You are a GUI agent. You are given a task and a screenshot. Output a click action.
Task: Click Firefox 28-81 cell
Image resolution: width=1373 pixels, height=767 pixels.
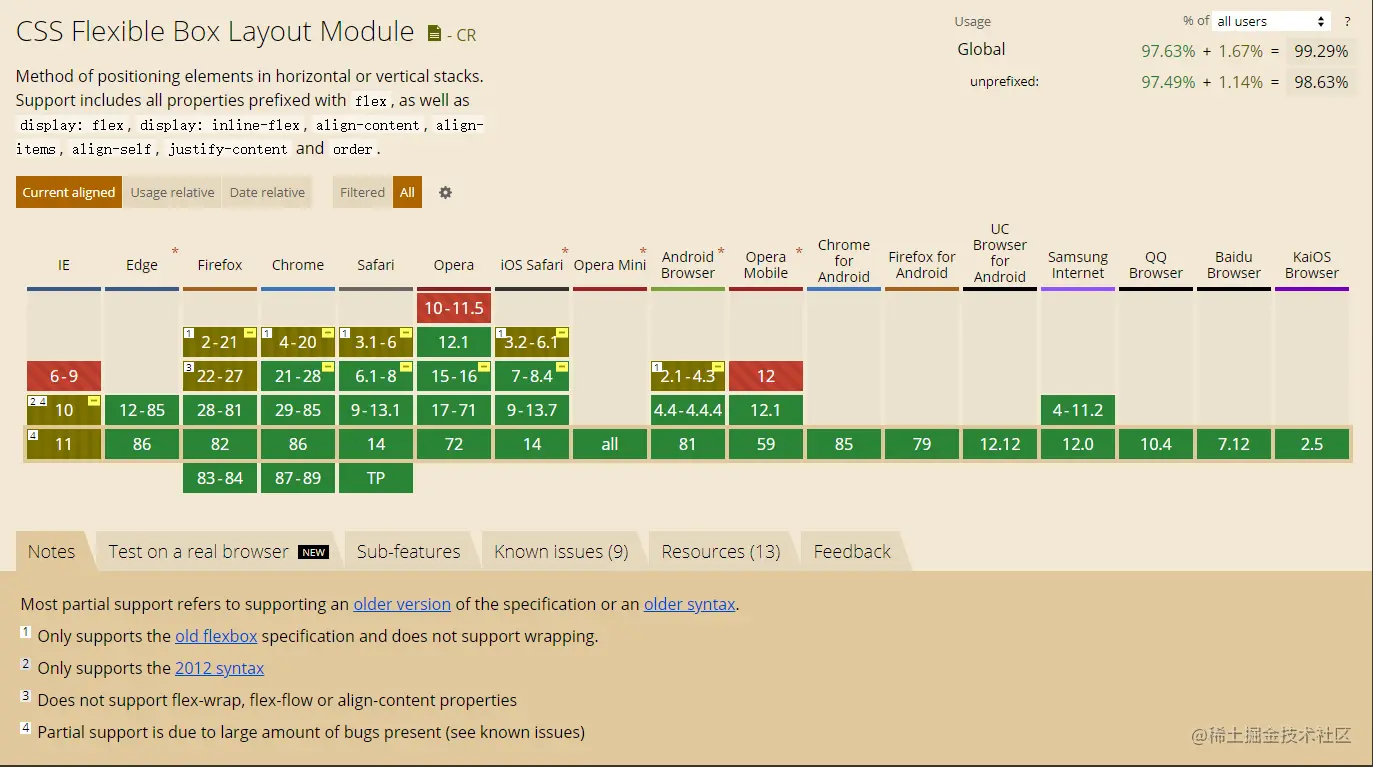[220, 410]
